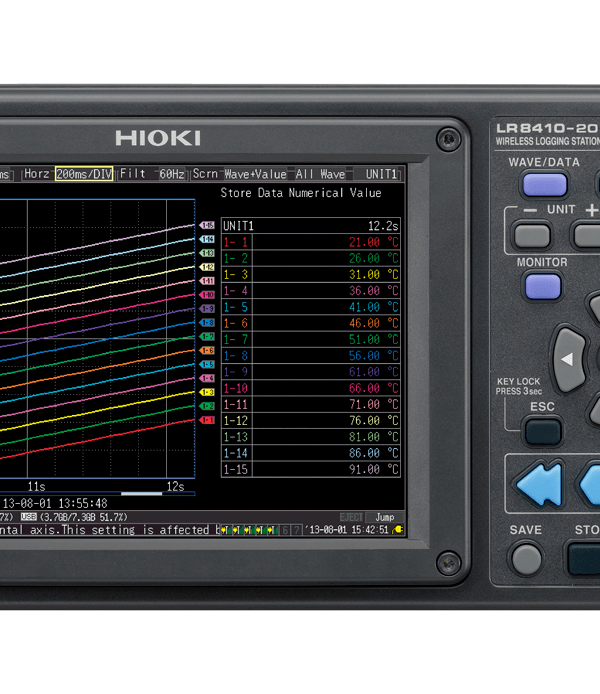Click the EJECT label on screen

[351, 517]
